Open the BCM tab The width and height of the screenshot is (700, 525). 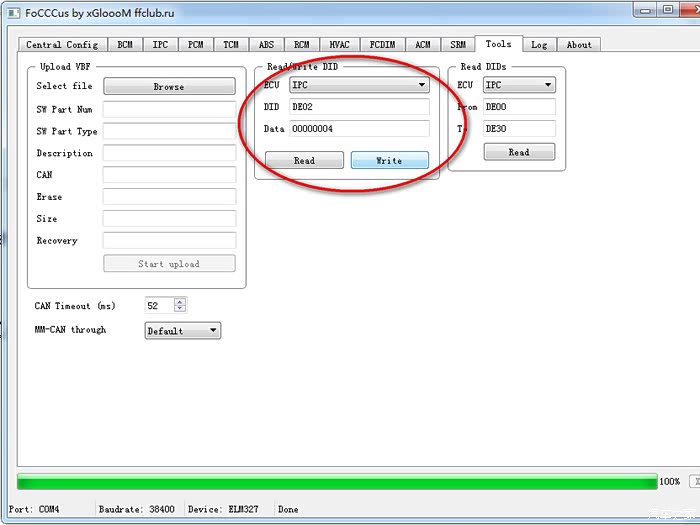click(x=124, y=45)
